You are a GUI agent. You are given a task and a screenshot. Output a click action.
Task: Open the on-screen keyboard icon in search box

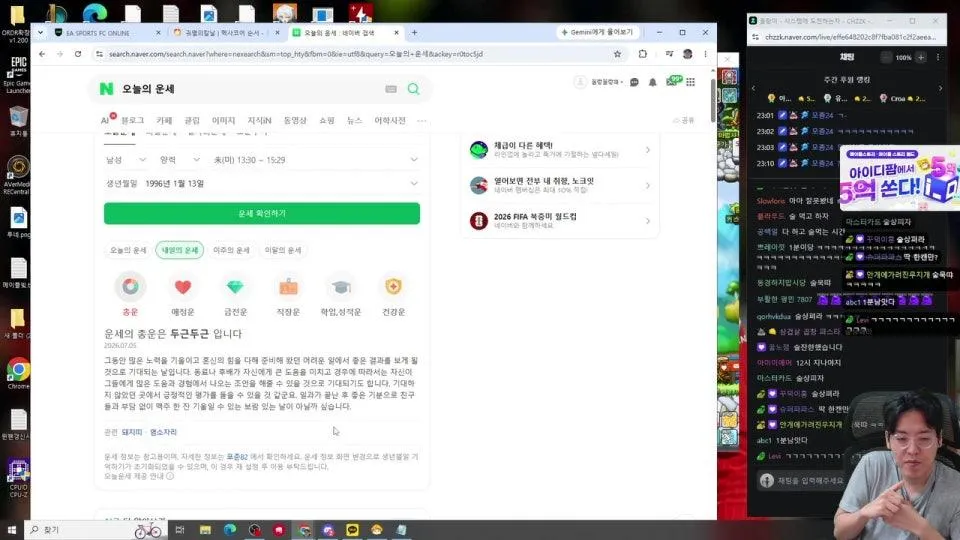point(391,89)
